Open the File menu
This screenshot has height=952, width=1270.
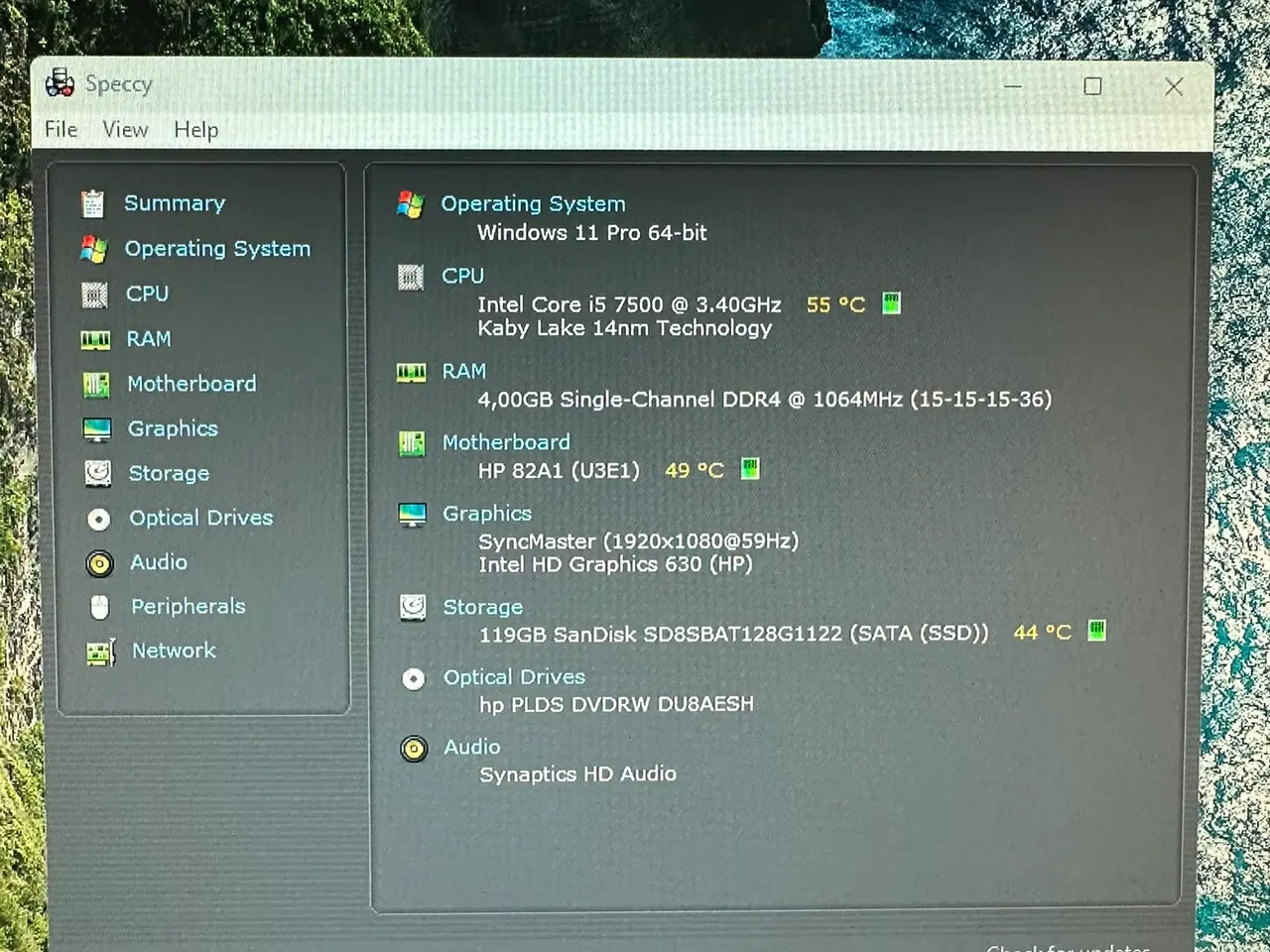(61, 129)
